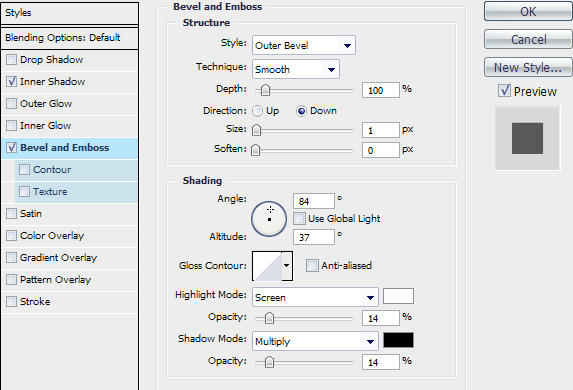Select the Inner Glow style entry
The width and height of the screenshot is (573, 390).
46,125
